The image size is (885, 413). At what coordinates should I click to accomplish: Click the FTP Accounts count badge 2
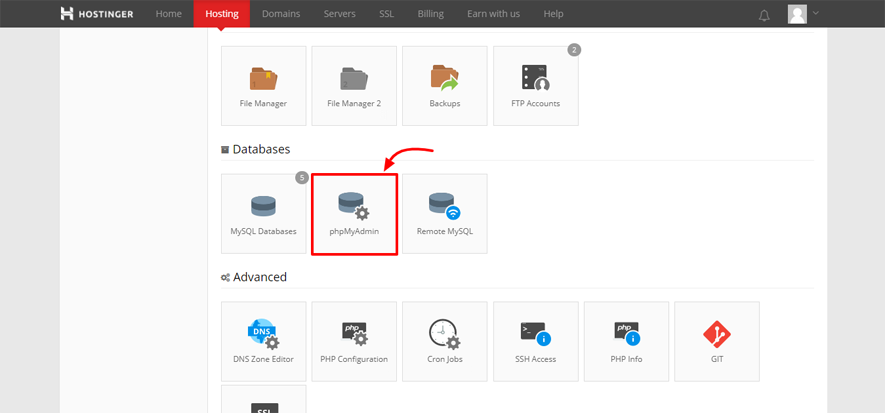(574, 50)
